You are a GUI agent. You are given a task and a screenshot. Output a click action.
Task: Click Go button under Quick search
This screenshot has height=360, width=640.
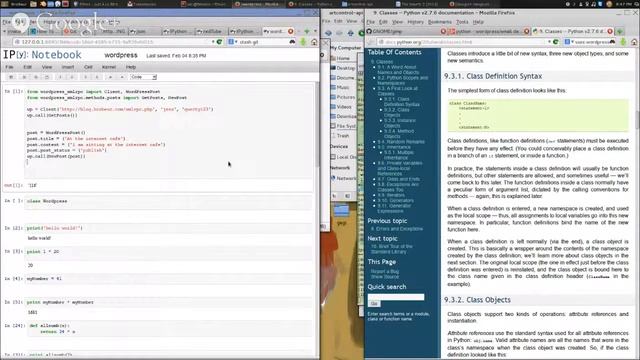click(x=374, y=304)
